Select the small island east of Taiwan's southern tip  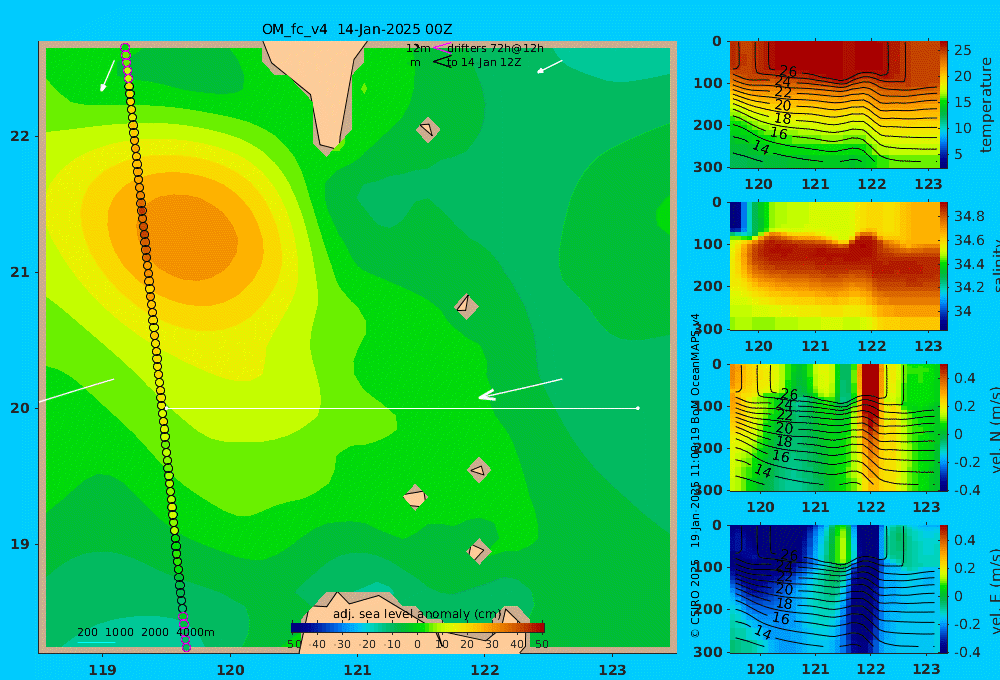coord(428,129)
